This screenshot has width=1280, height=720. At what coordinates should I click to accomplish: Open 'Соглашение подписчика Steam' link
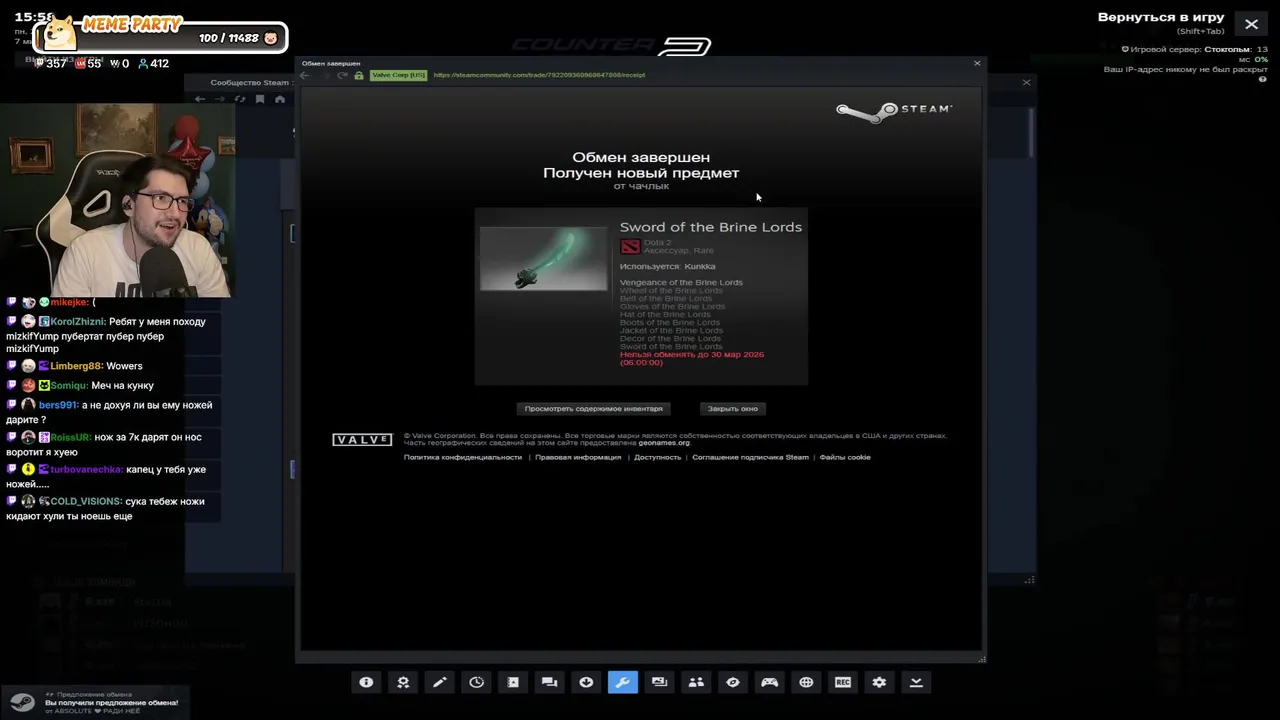(x=750, y=457)
